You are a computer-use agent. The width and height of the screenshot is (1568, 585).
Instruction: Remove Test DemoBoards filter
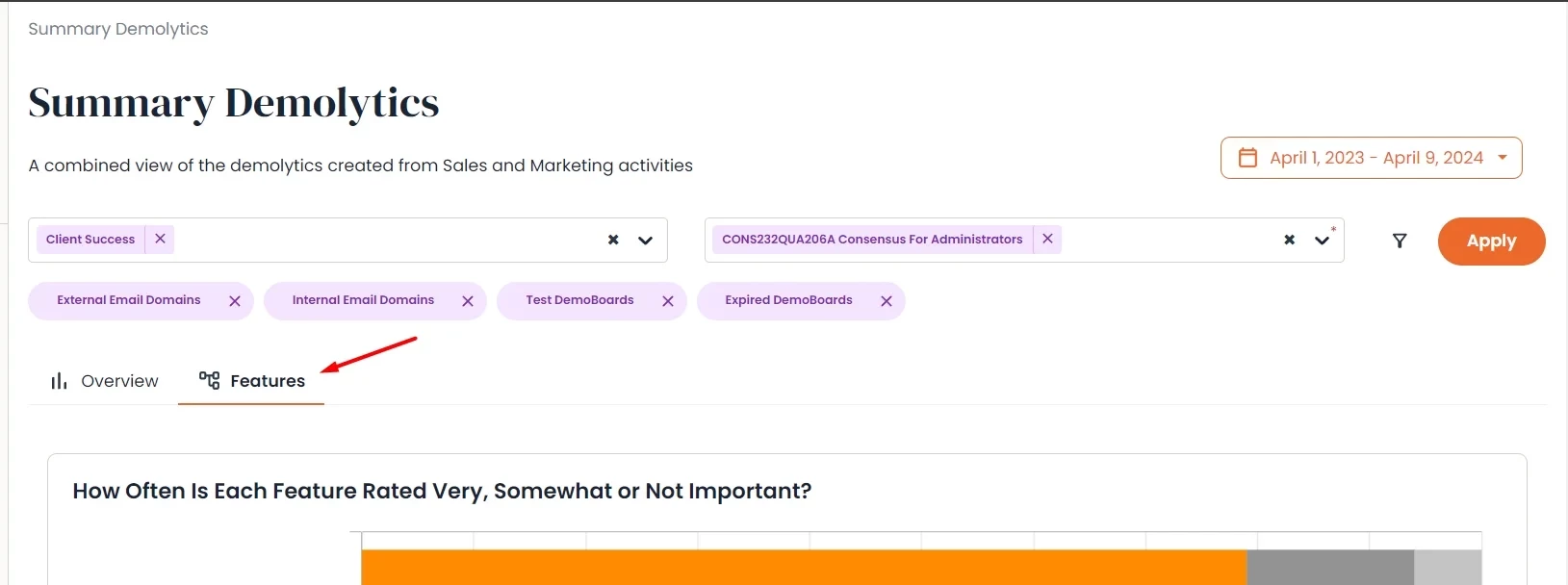point(668,301)
